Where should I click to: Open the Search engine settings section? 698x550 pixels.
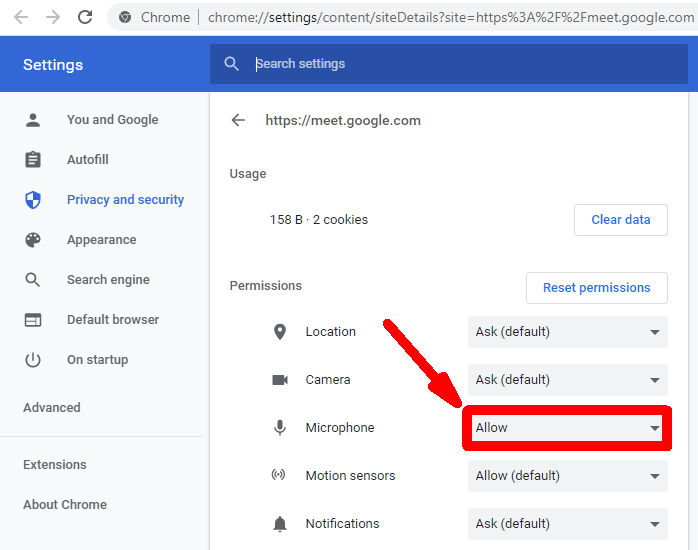(108, 280)
